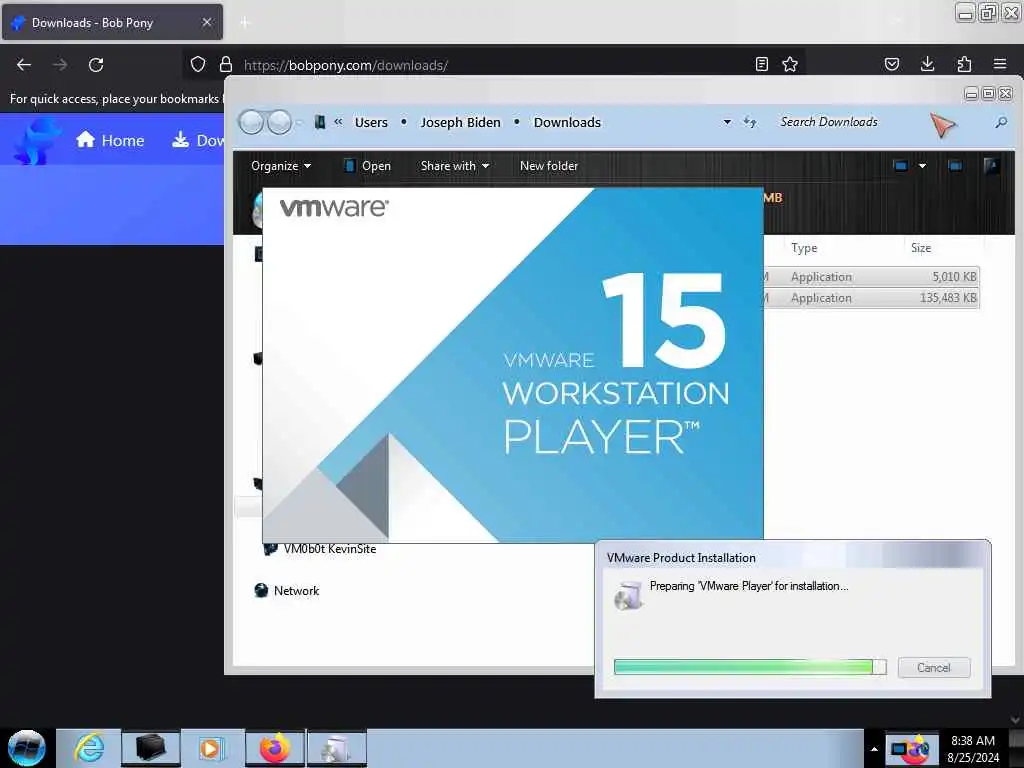Viewport: 1024px width, 768px height.
Task: Switch to Firefox via taskbar icon
Action: [x=274, y=748]
